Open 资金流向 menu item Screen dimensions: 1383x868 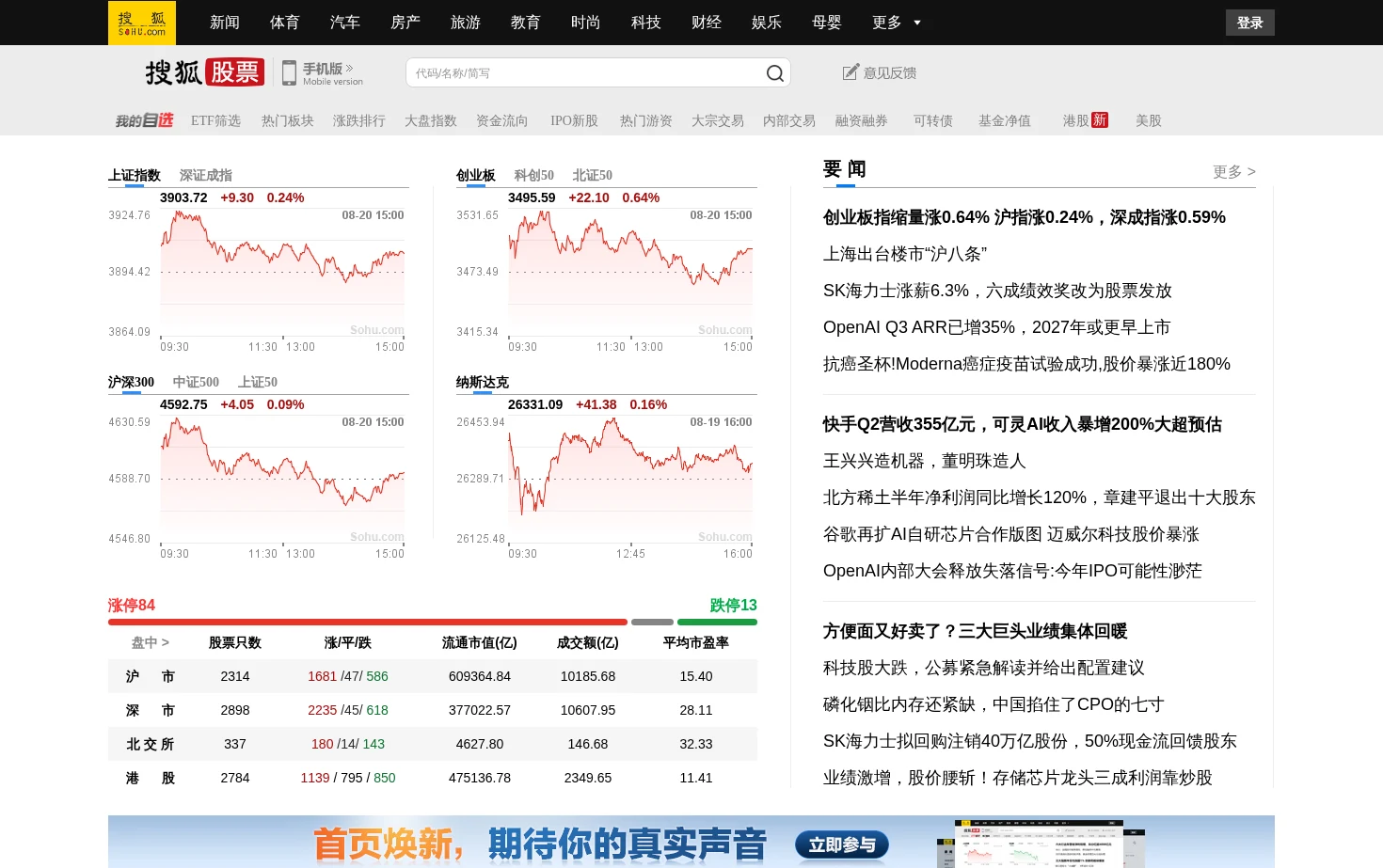[502, 120]
